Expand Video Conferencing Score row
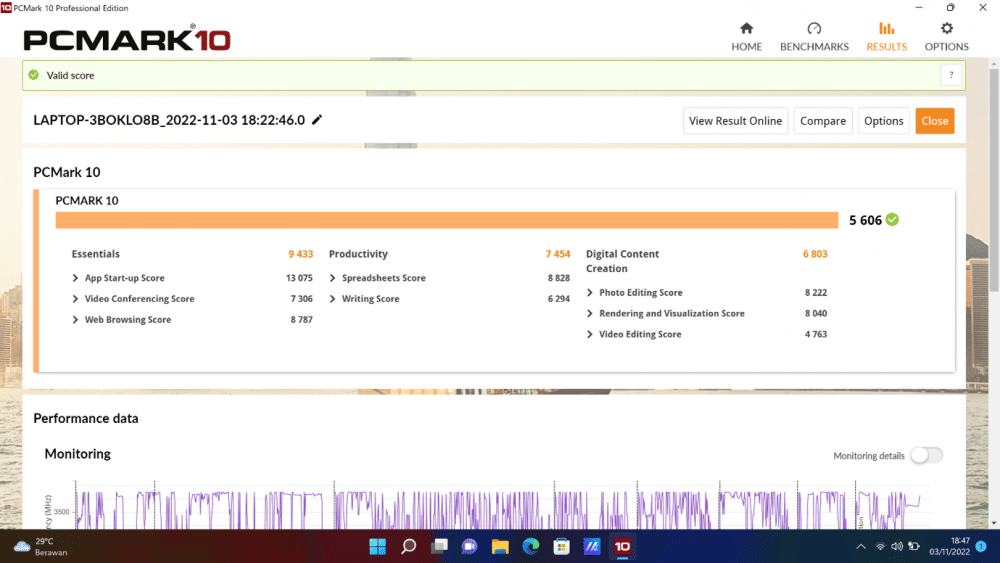This screenshot has height=563, width=1000. click(x=76, y=299)
